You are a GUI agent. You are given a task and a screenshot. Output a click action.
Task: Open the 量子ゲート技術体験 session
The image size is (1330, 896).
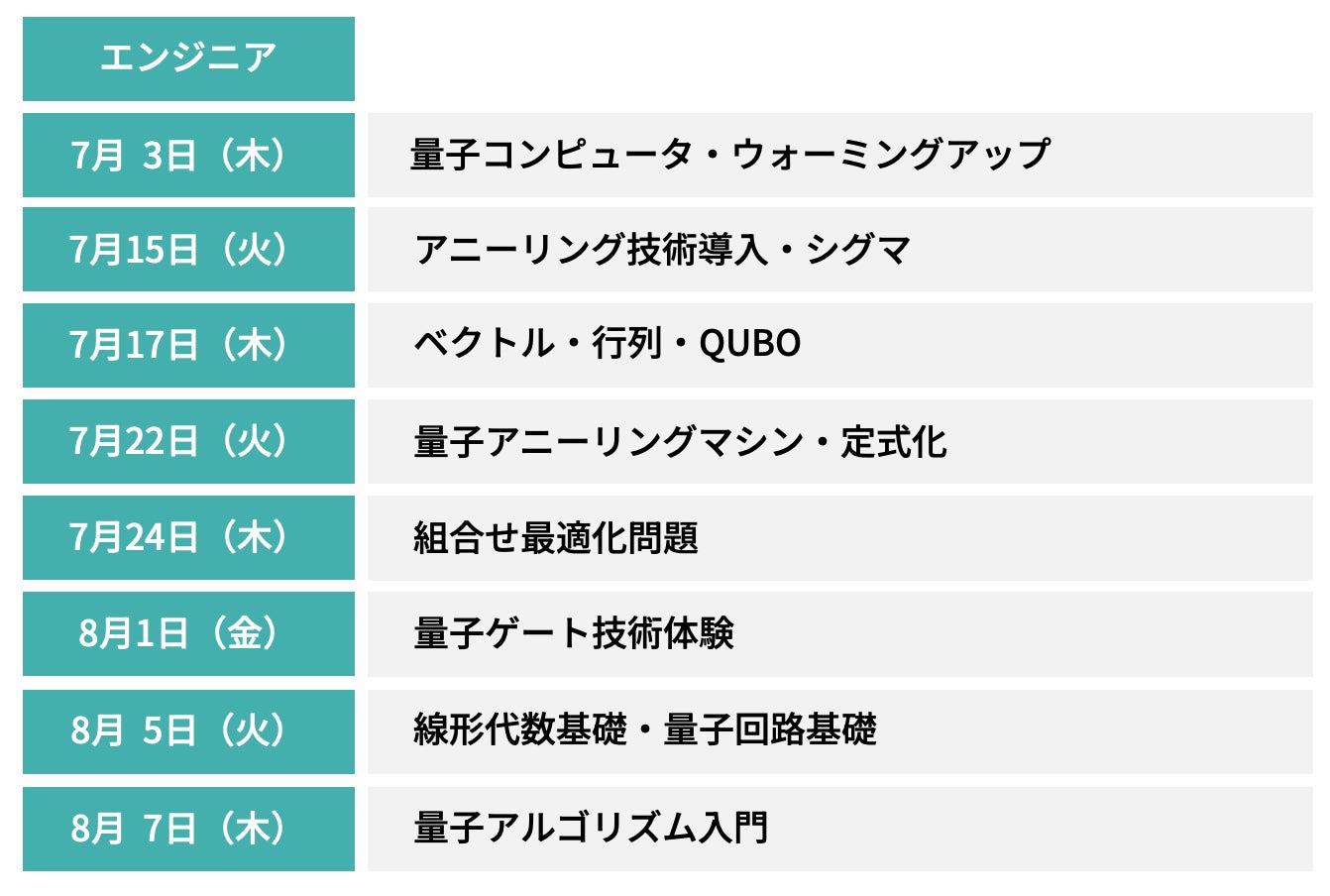[x=574, y=633]
